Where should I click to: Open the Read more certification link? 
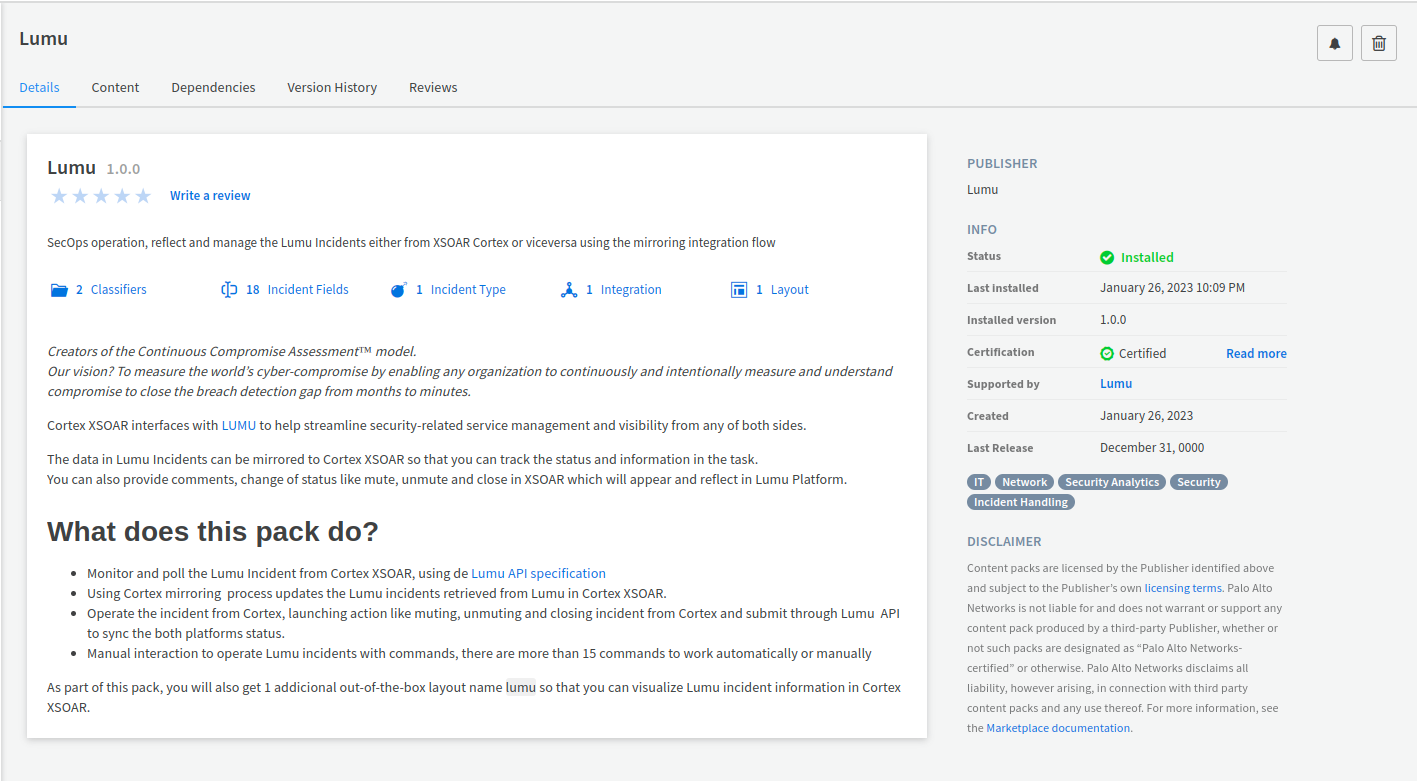(1256, 353)
